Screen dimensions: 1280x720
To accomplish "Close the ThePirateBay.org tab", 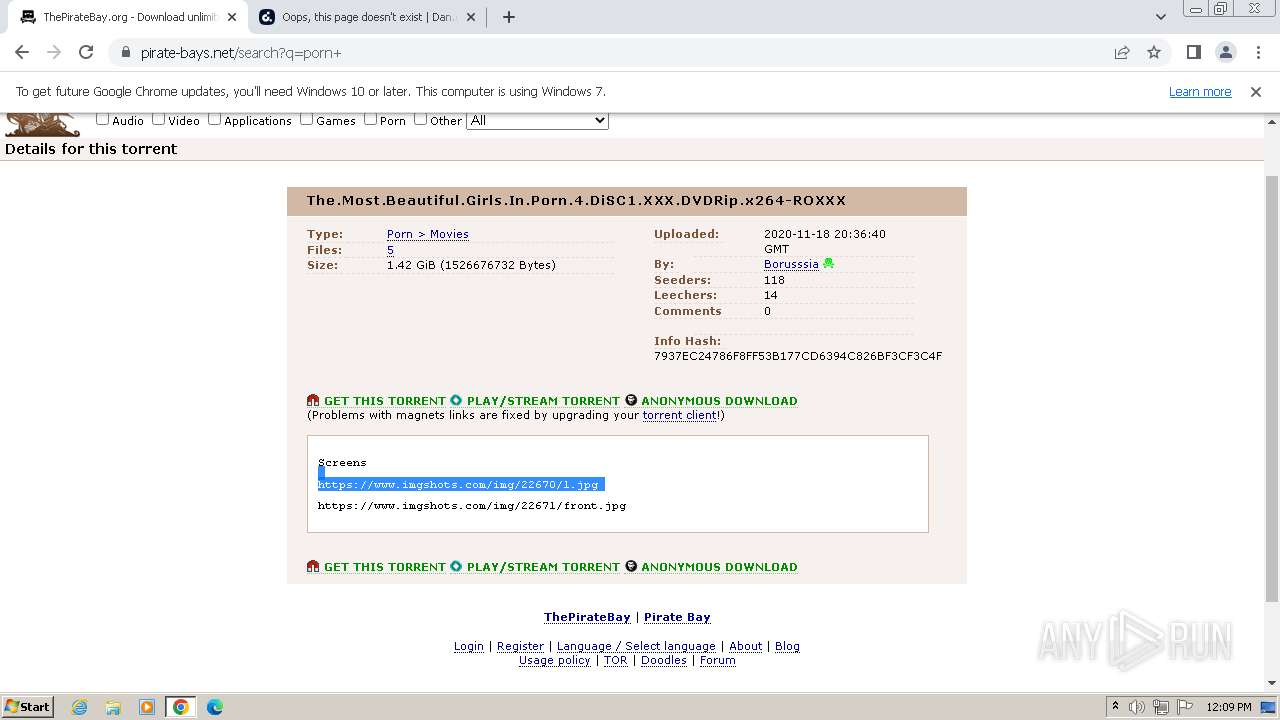I will coord(231,17).
